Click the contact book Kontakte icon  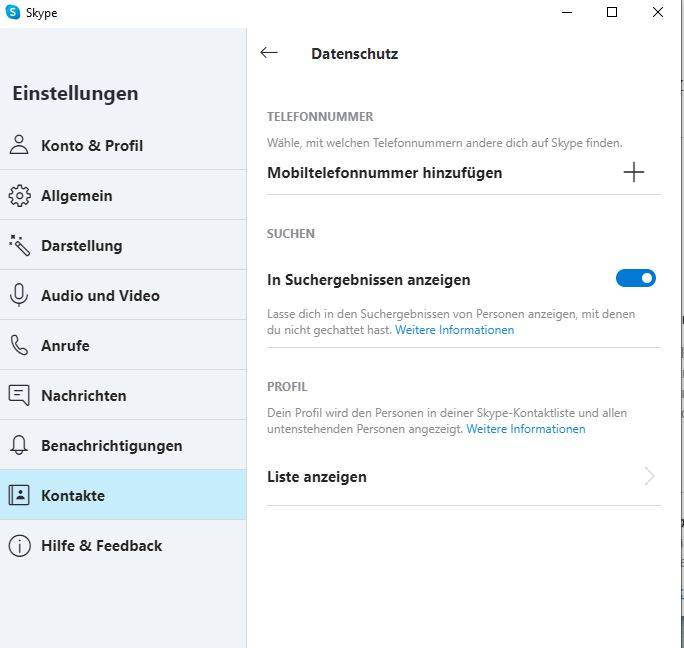pyautogui.click(x=19, y=495)
